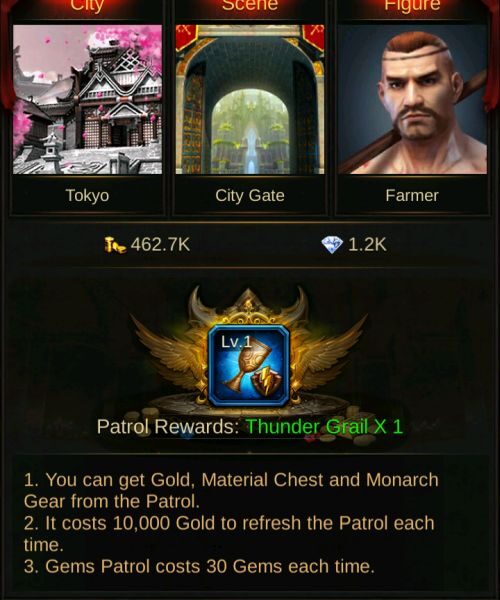This screenshot has width=500, height=600.
Task: Tap the Lv.1 badge on reward
Action: 236,342
